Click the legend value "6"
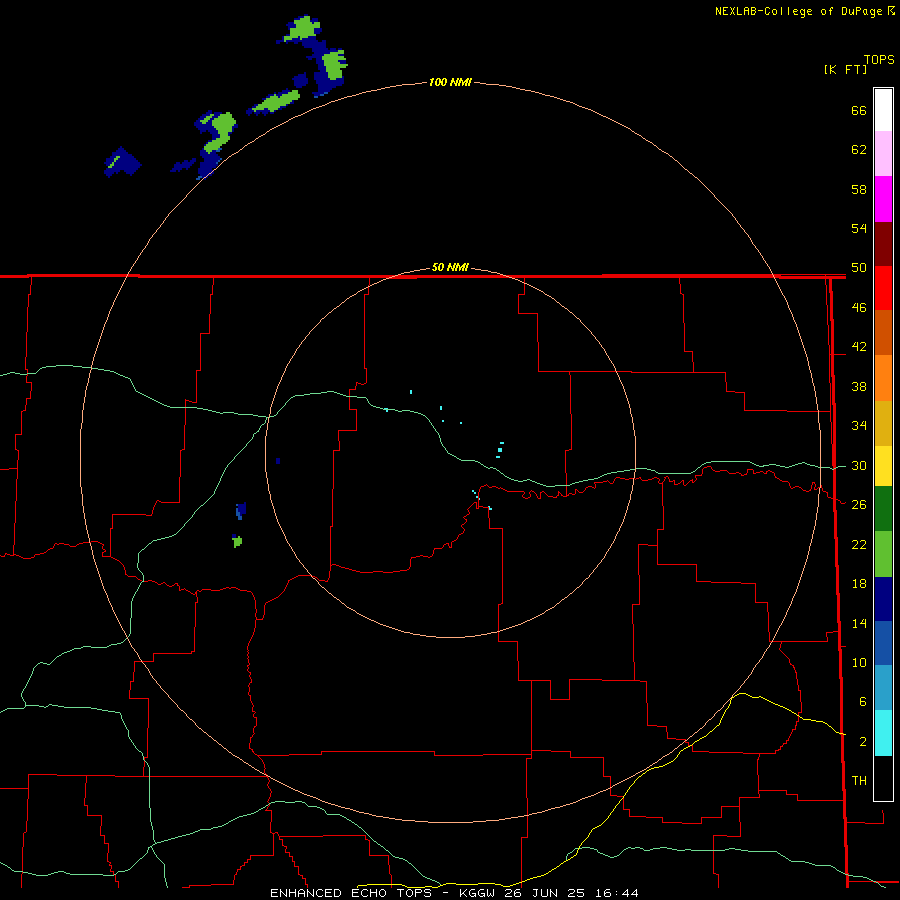 coord(863,702)
